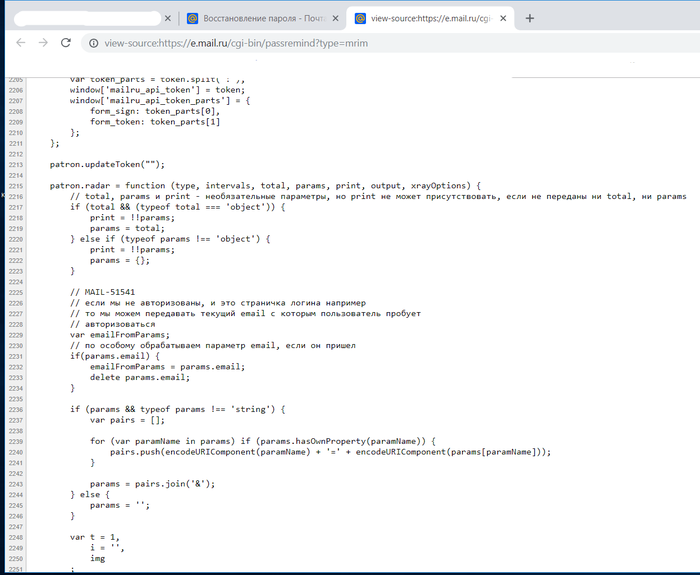Click the forward navigation arrow
Image resolution: width=700 pixels, height=575 pixels.
[42, 43]
